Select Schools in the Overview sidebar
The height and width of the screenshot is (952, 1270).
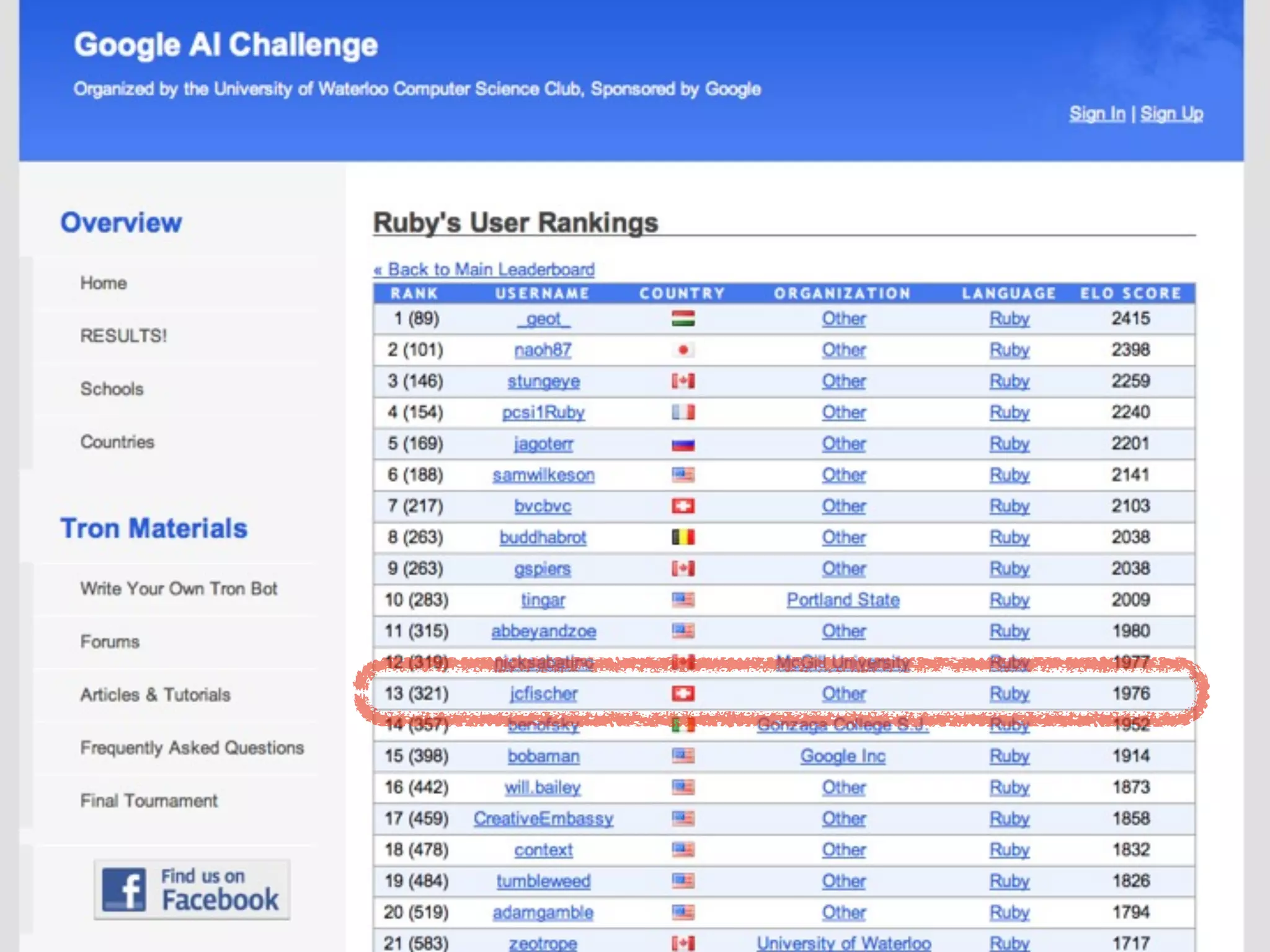[112, 389]
